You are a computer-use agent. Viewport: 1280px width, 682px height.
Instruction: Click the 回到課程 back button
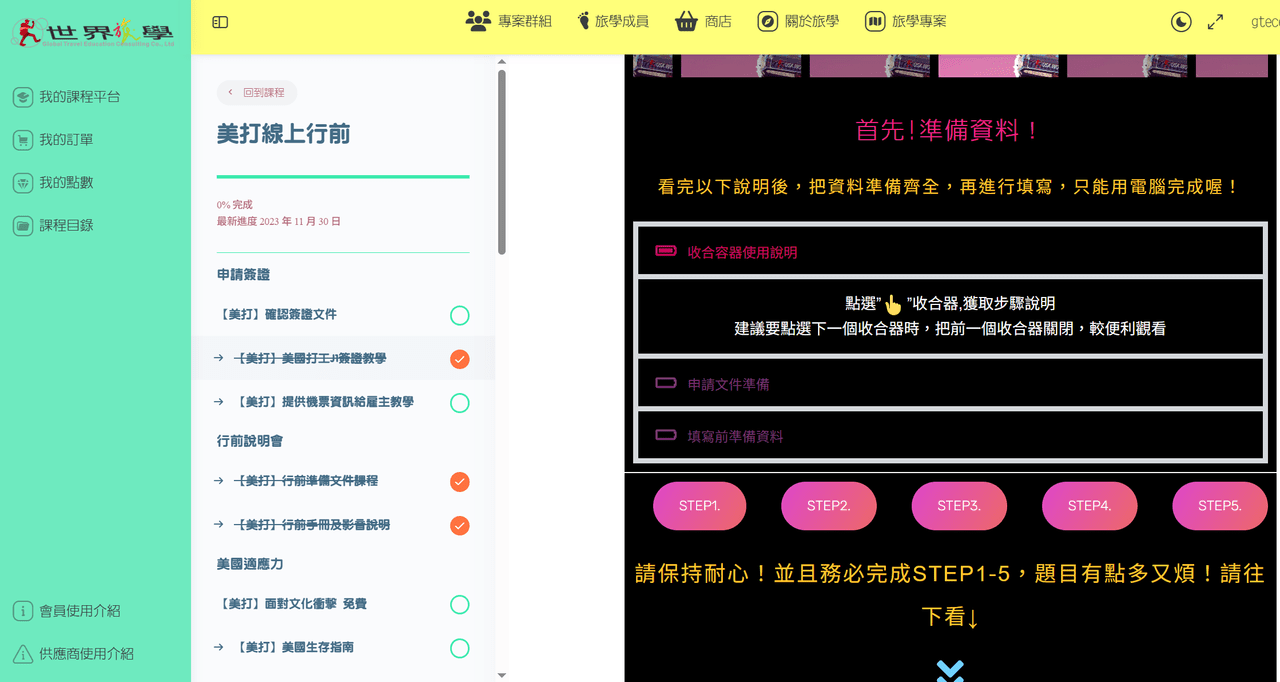click(x=257, y=92)
